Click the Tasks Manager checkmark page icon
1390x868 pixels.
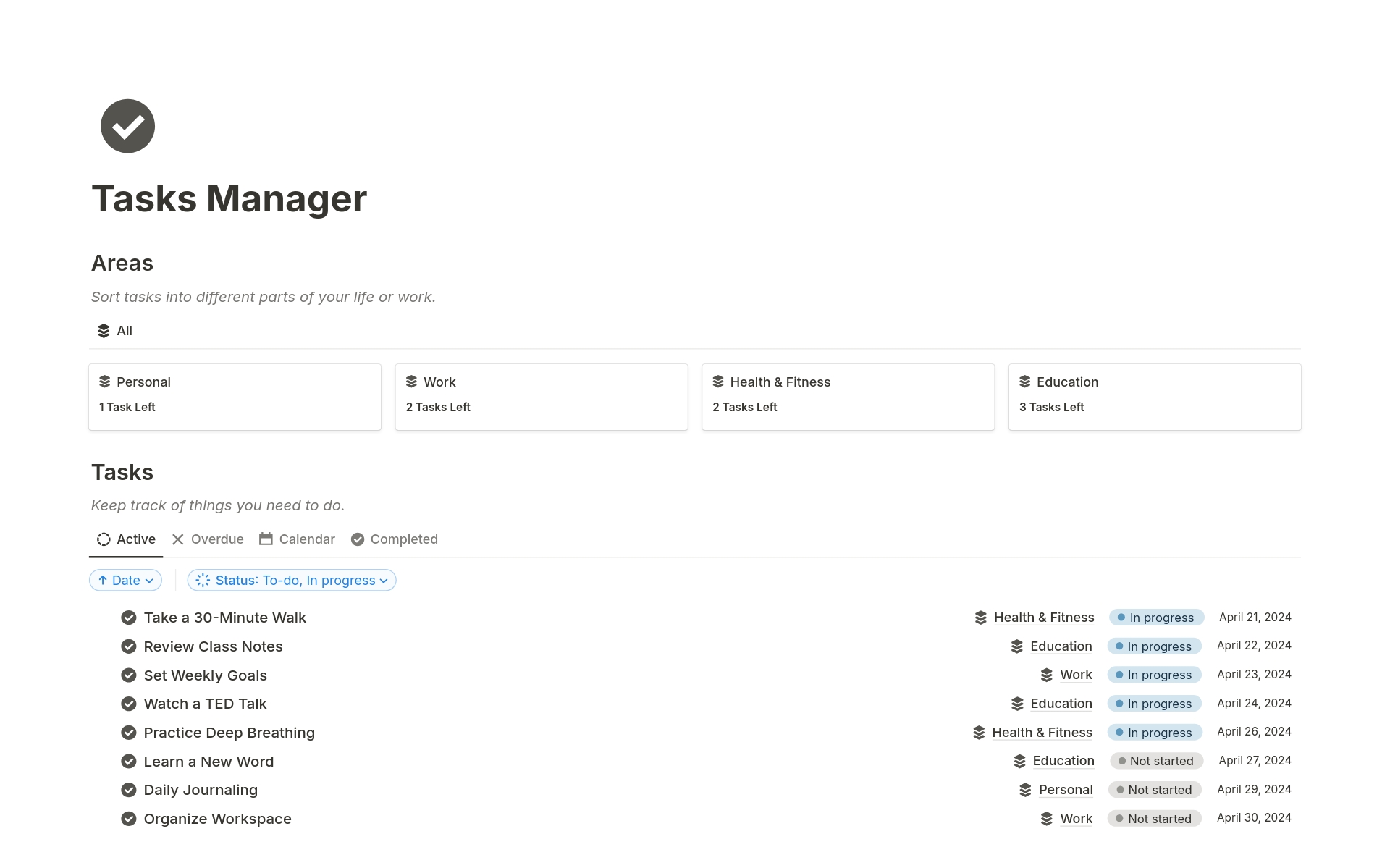127,126
